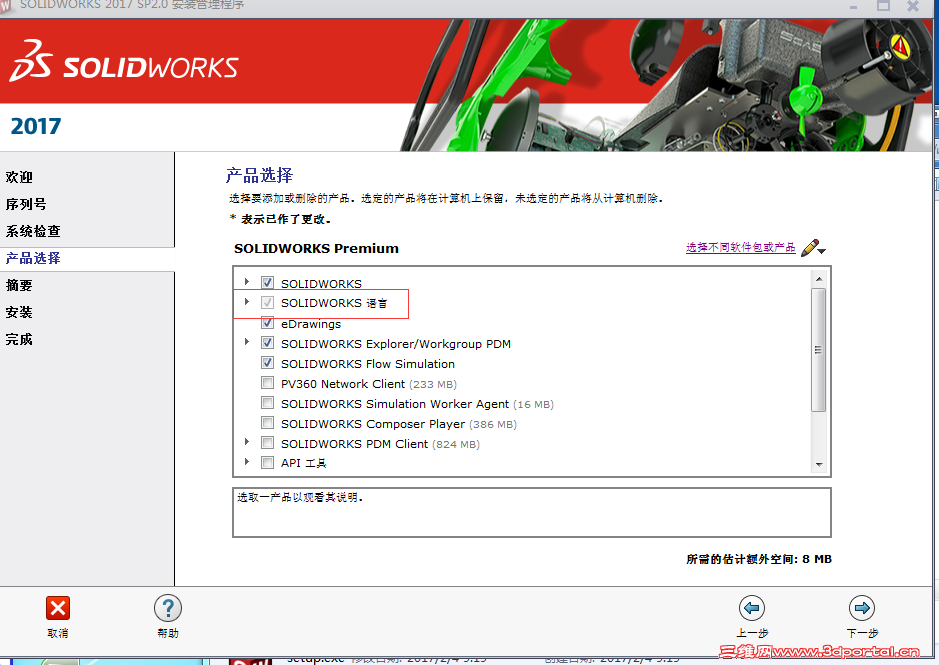Expand the SOLIDWORKS PDM Client node
939x665 pixels.
[x=247, y=442]
